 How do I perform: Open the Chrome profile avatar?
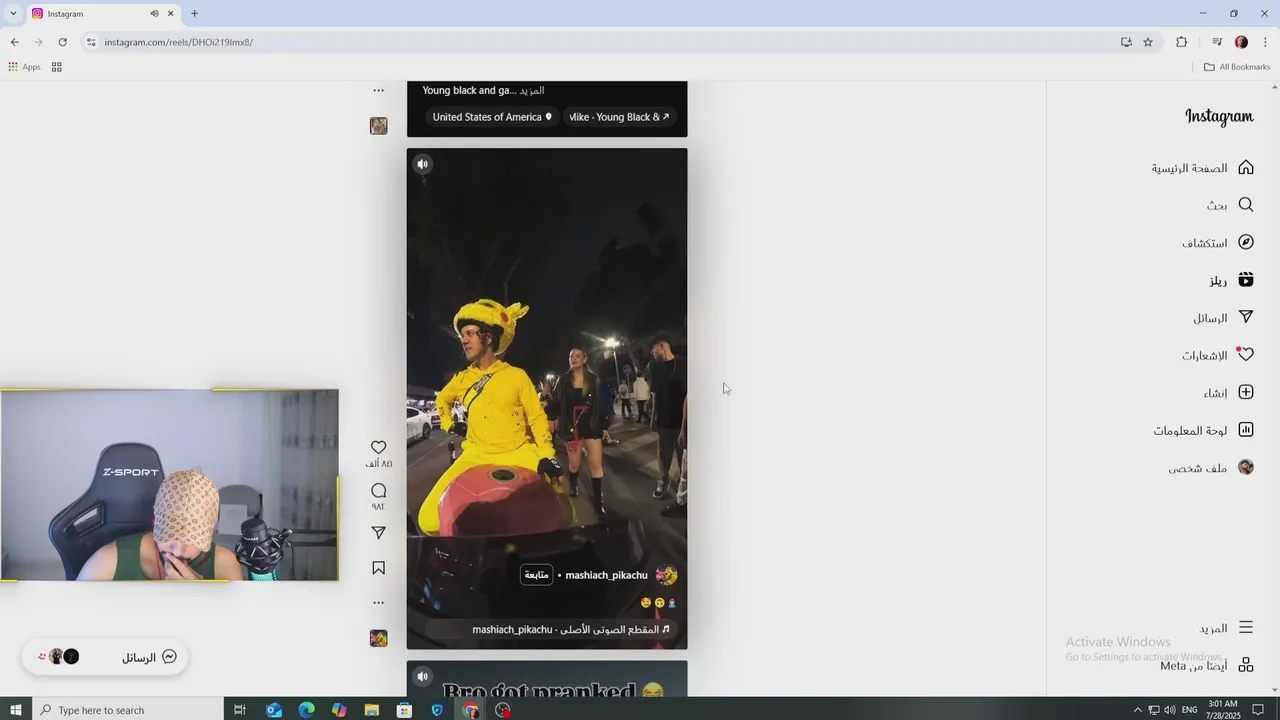click(1241, 42)
